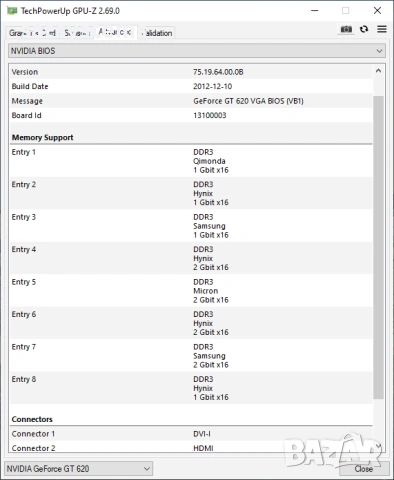The image size is (394, 480).
Task: Switch to the Sensors tab
Action: click(77, 33)
